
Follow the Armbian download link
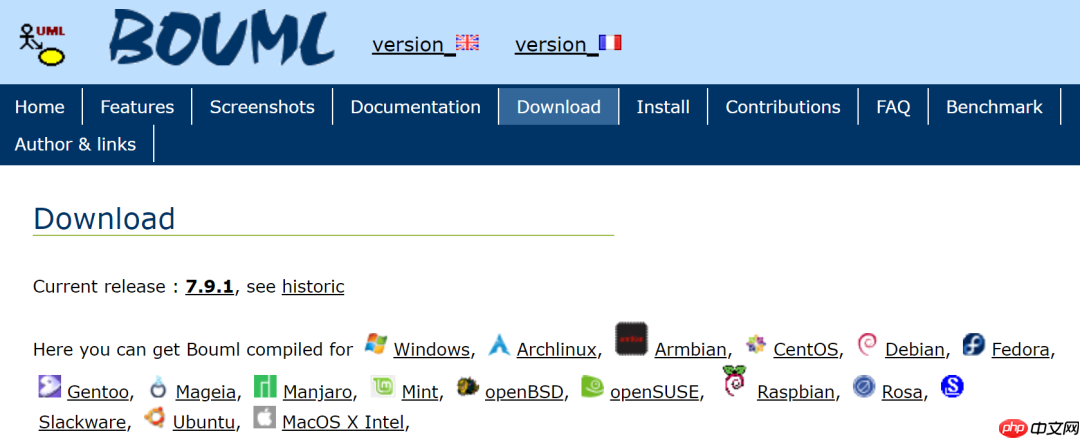click(x=691, y=349)
